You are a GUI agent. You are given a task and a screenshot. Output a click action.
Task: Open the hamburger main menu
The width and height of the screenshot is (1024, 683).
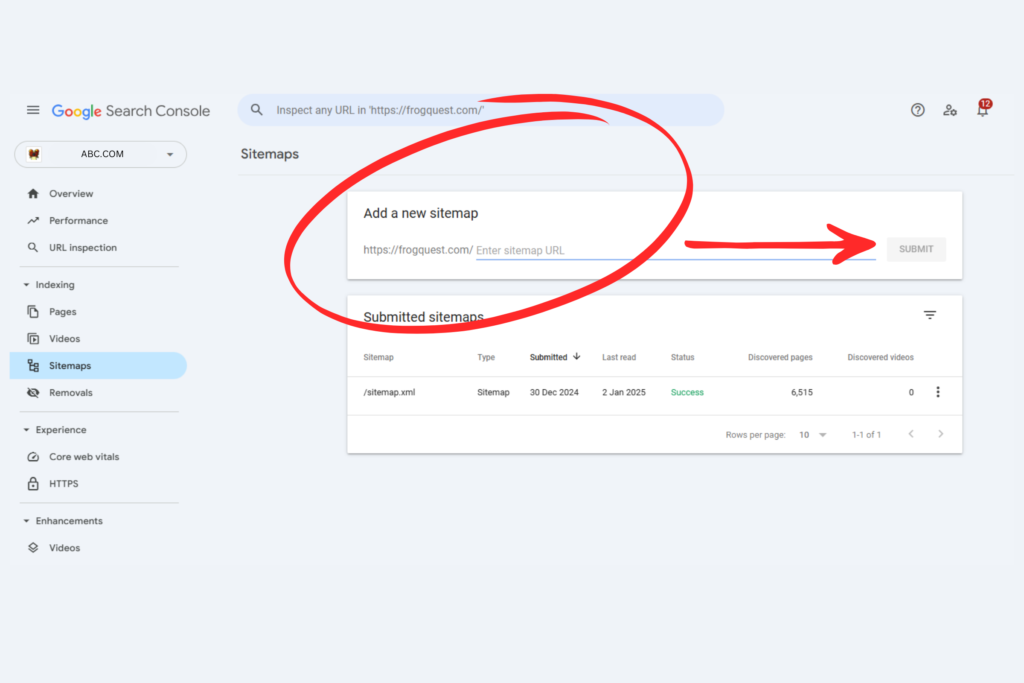point(33,110)
